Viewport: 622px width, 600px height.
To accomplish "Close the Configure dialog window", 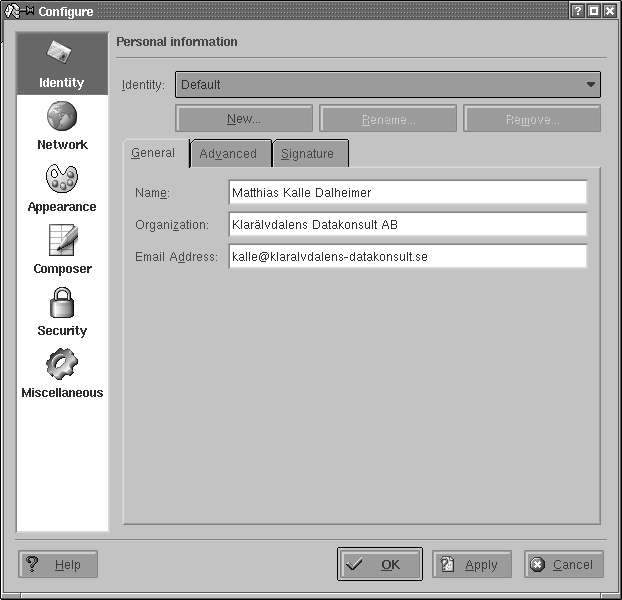I will pos(609,11).
